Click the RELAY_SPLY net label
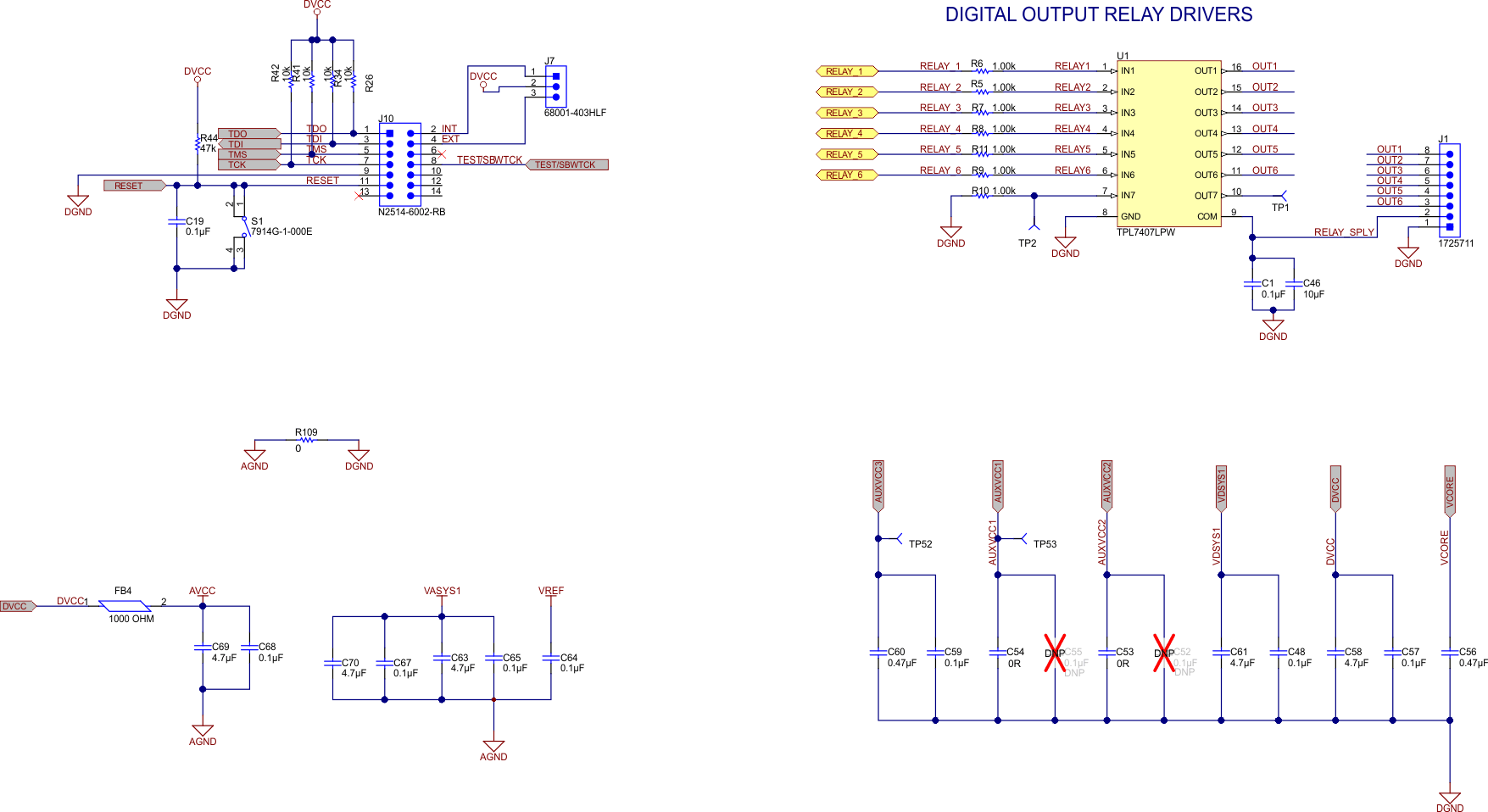 click(x=1344, y=232)
